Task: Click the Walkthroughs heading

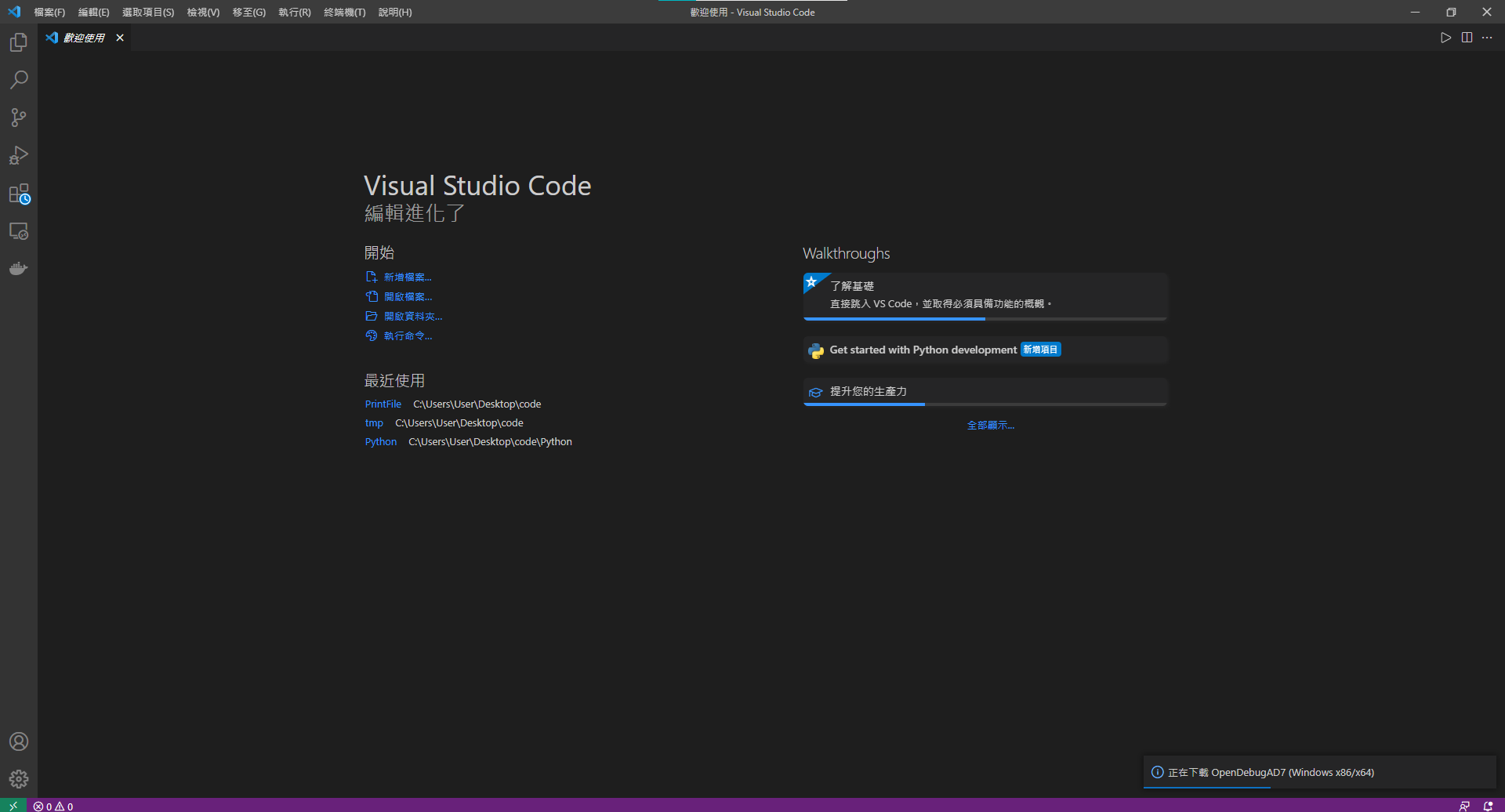Action: click(x=847, y=254)
